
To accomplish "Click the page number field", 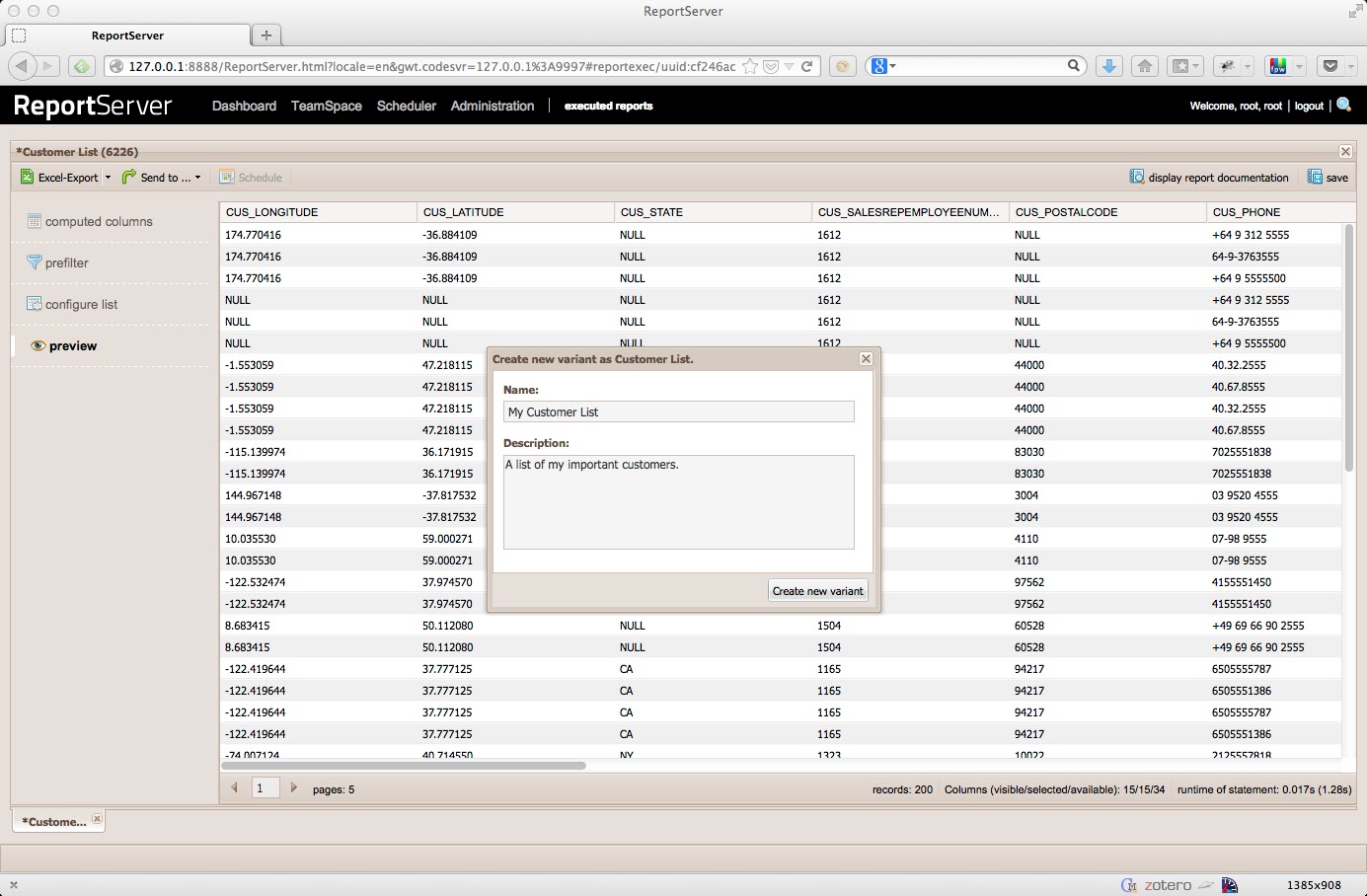I will 266,788.
